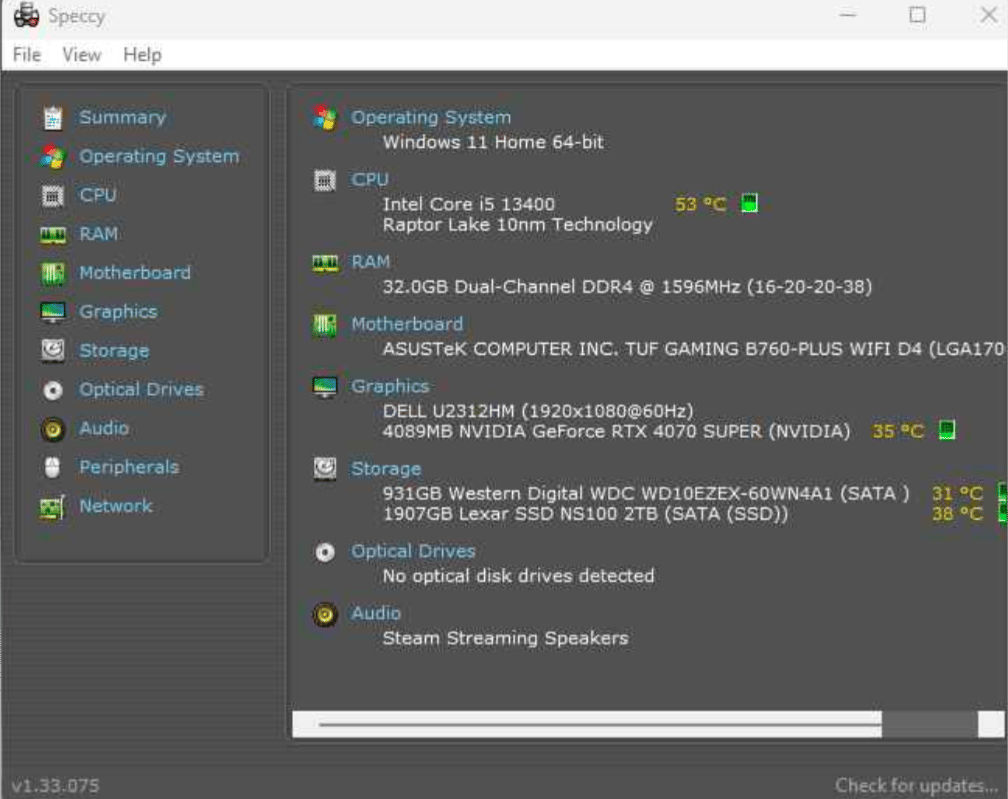Click the Motherboard heading link in summary
This screenshot has width=1008, height=799.
pos(407,324)
